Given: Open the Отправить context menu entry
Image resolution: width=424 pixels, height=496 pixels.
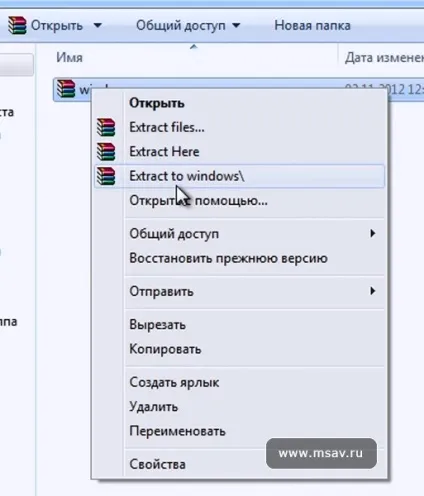Looking at the screenshot, I should [239, 291].
